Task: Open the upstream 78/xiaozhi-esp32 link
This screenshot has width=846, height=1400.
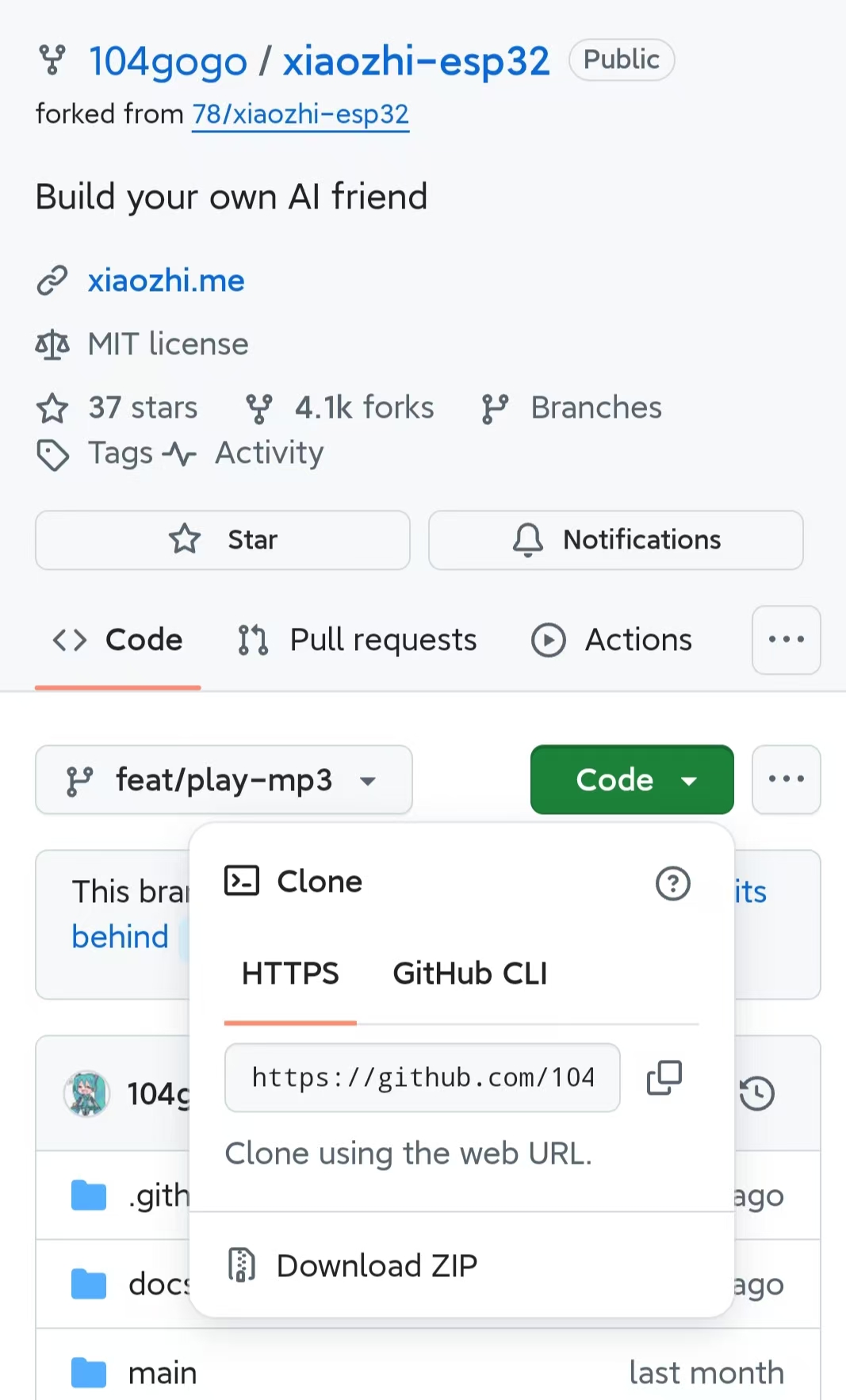Action: 301,114
